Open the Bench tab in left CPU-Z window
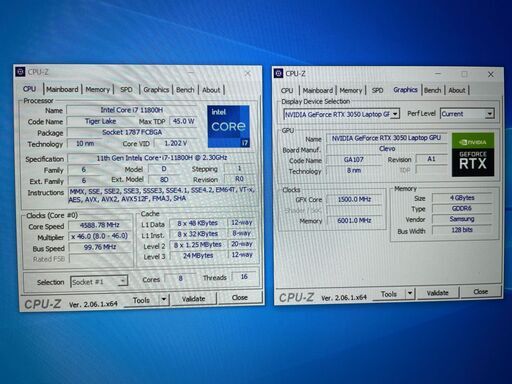 pos(185,90)
